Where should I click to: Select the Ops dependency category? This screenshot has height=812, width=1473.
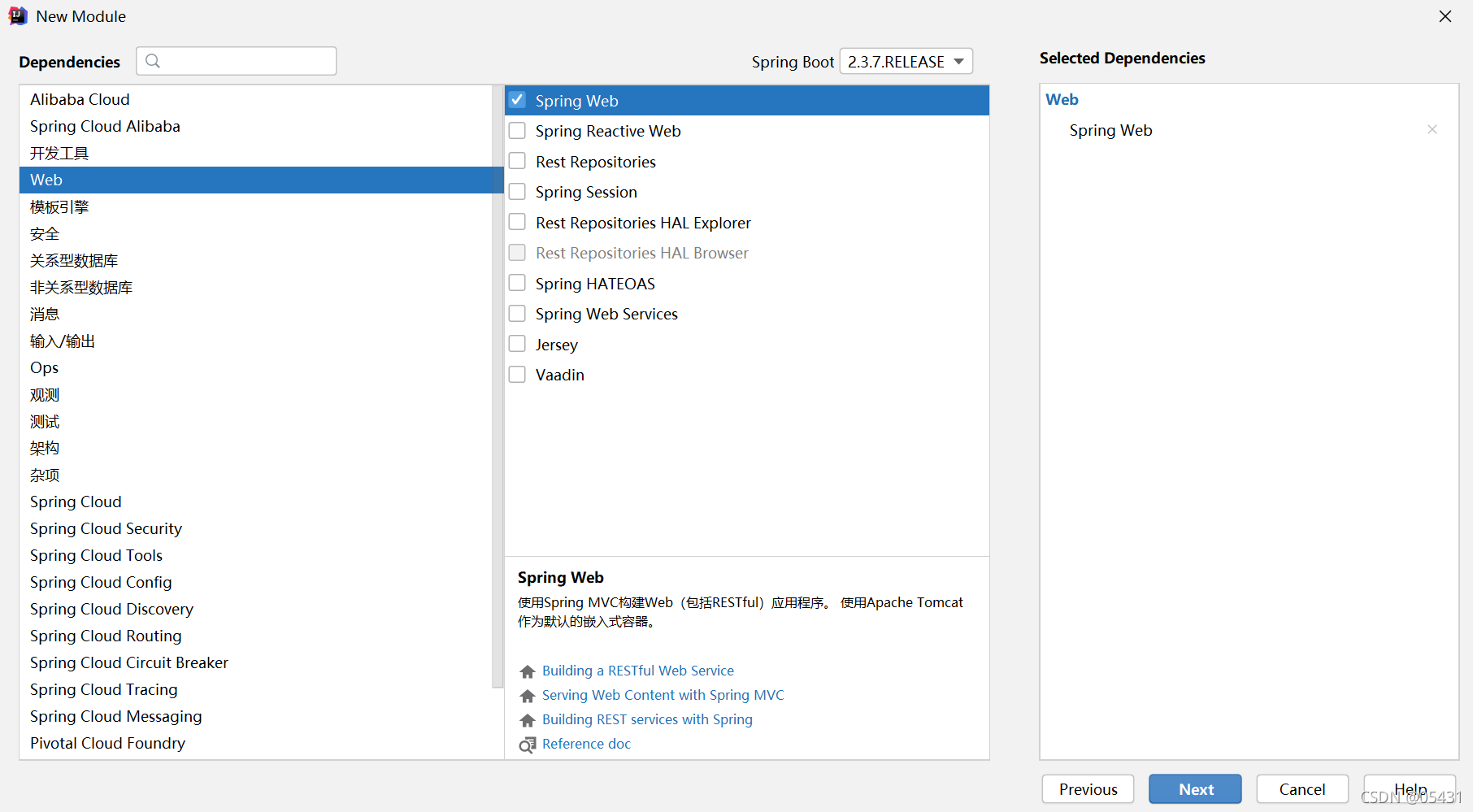tap(45, 367)
